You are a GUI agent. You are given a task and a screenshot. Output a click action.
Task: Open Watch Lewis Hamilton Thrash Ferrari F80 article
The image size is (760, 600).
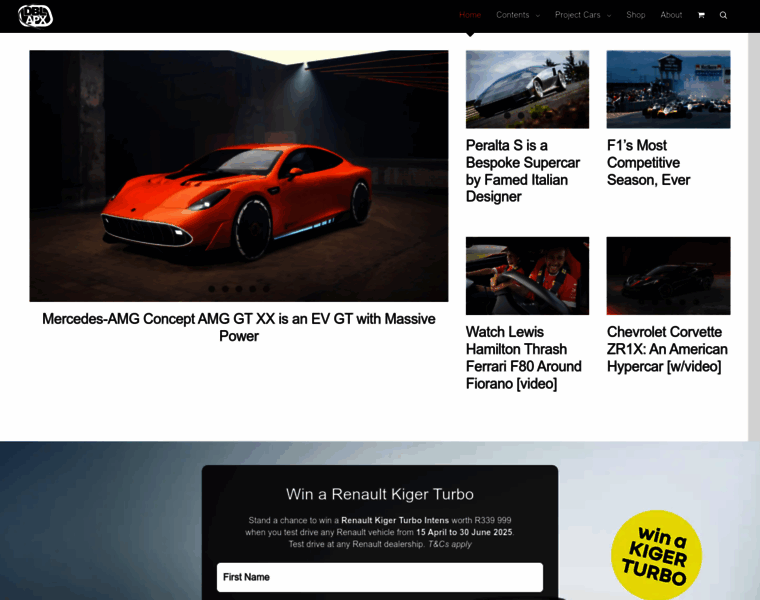523,358
